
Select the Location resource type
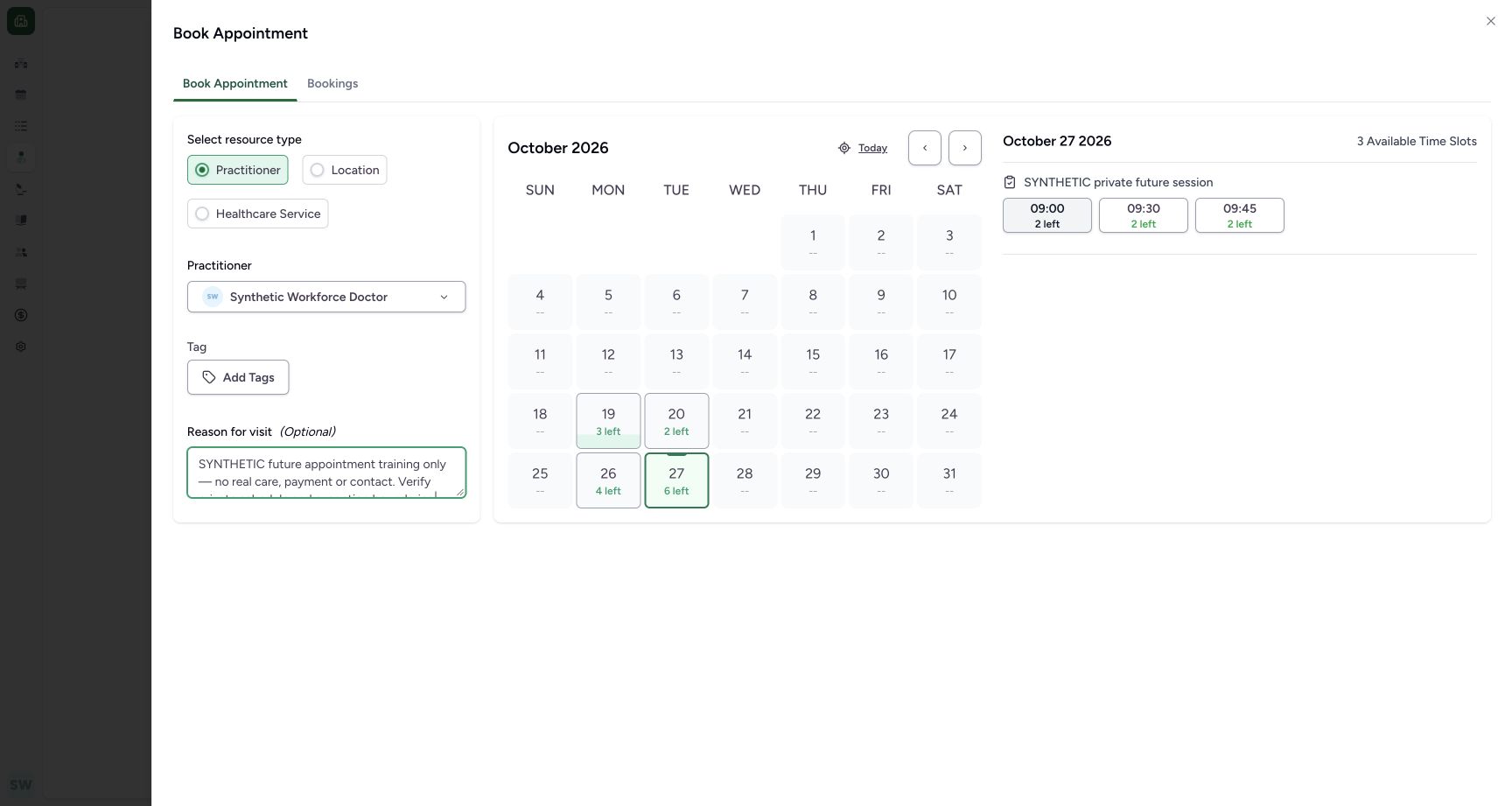tap(345, 170)
